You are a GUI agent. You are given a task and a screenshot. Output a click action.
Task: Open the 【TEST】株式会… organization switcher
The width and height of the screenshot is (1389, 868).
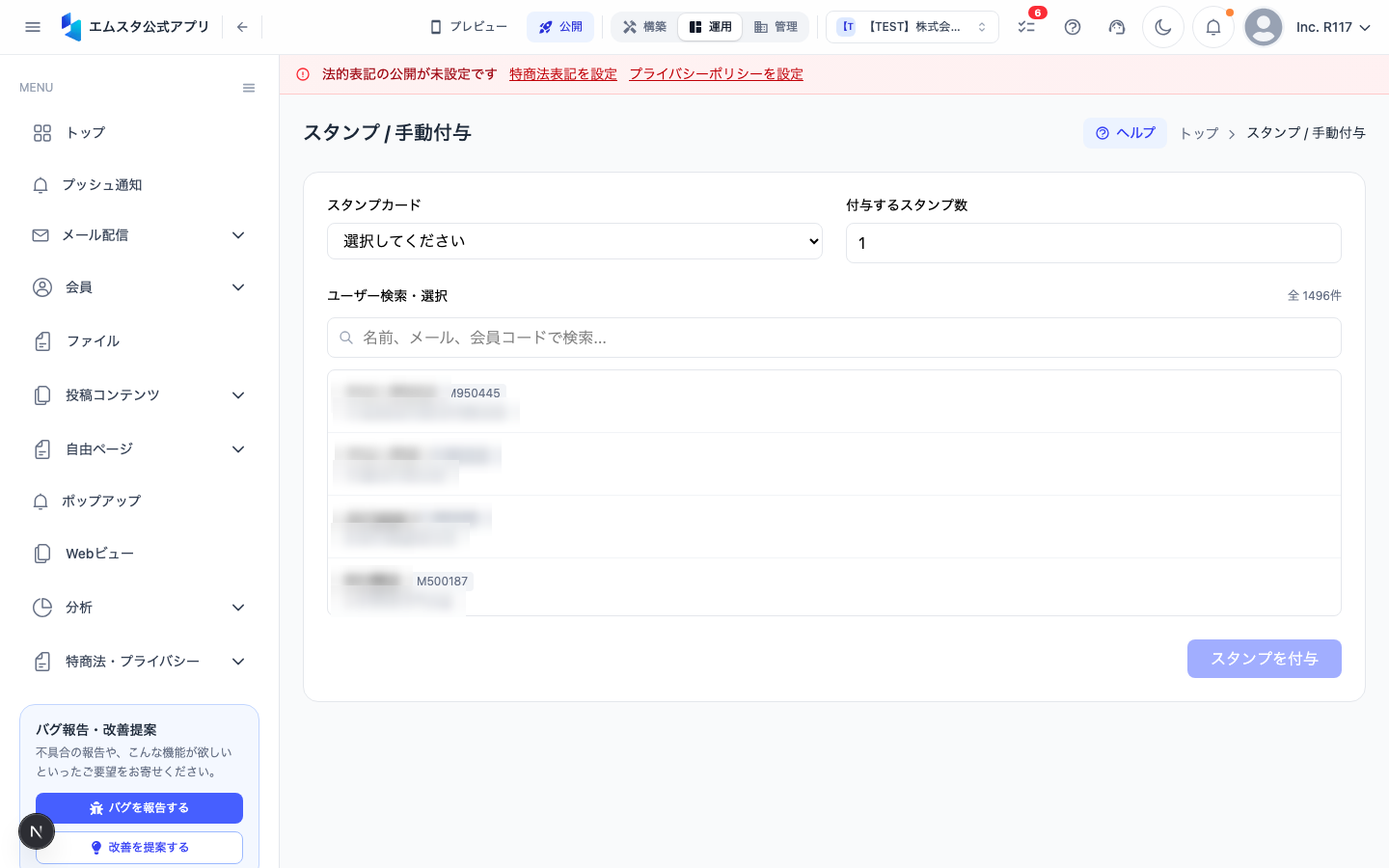[x=912, y=27]
